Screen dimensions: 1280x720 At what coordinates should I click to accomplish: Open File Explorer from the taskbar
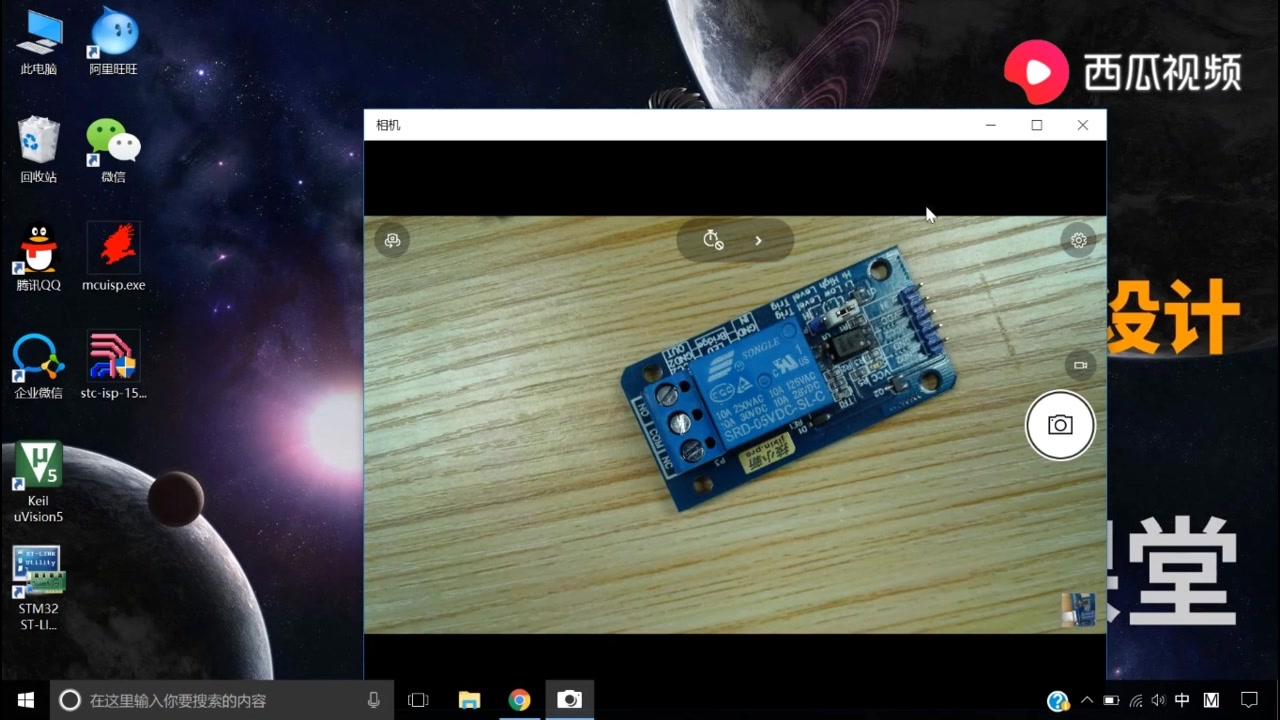point(469,700)
